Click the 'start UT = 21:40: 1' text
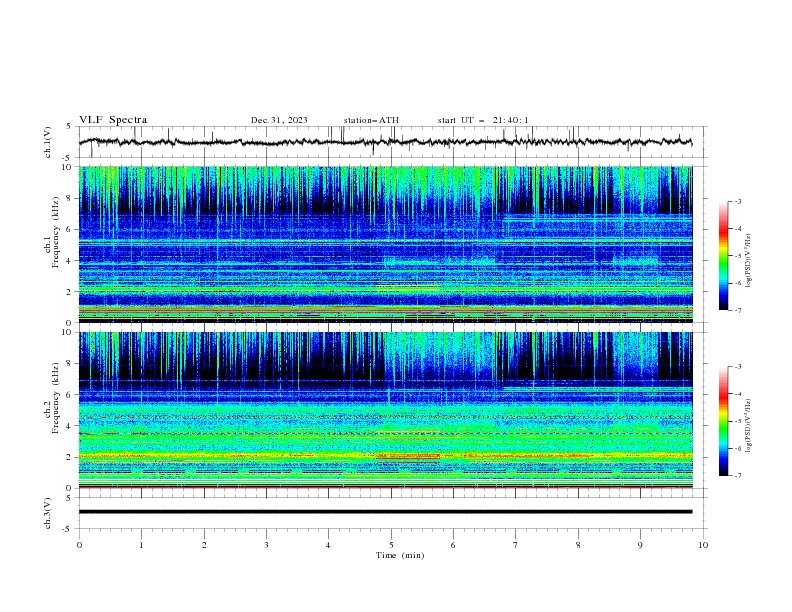 click(x=483, y=120)
